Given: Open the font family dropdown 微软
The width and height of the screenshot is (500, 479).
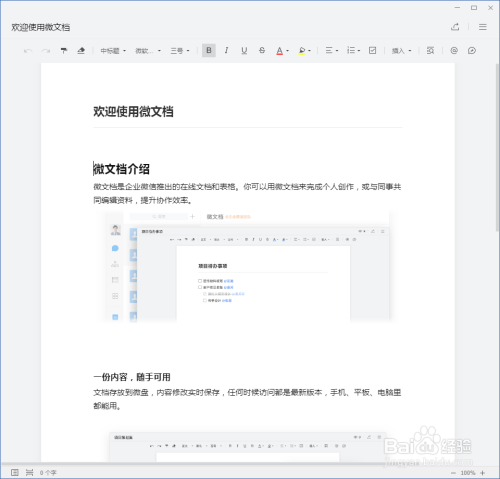Looking at the screenshot, I should pyautogui.click(x=148, y=51).
